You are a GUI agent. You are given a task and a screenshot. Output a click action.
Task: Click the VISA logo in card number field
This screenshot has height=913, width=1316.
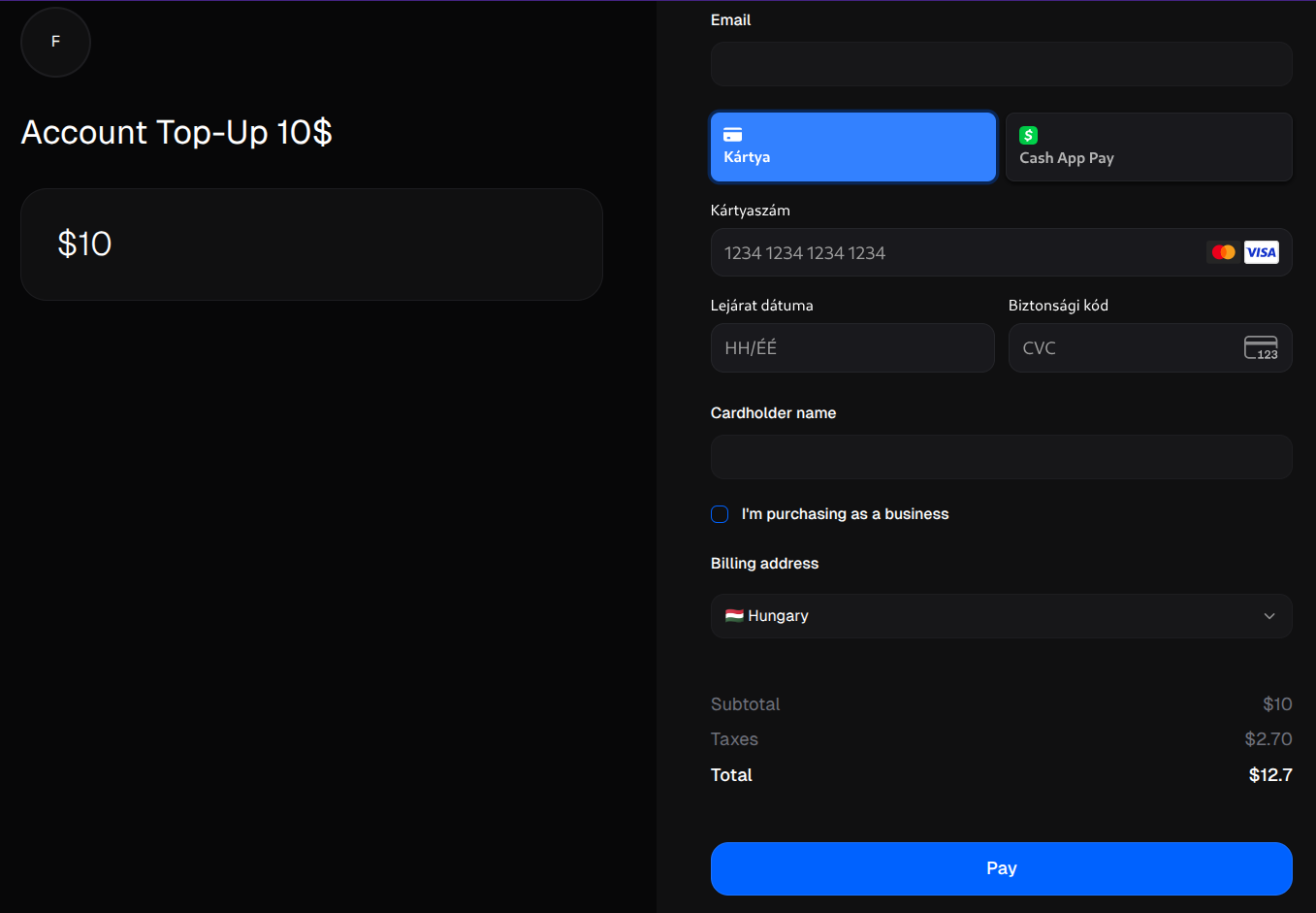click(1262, 252)
